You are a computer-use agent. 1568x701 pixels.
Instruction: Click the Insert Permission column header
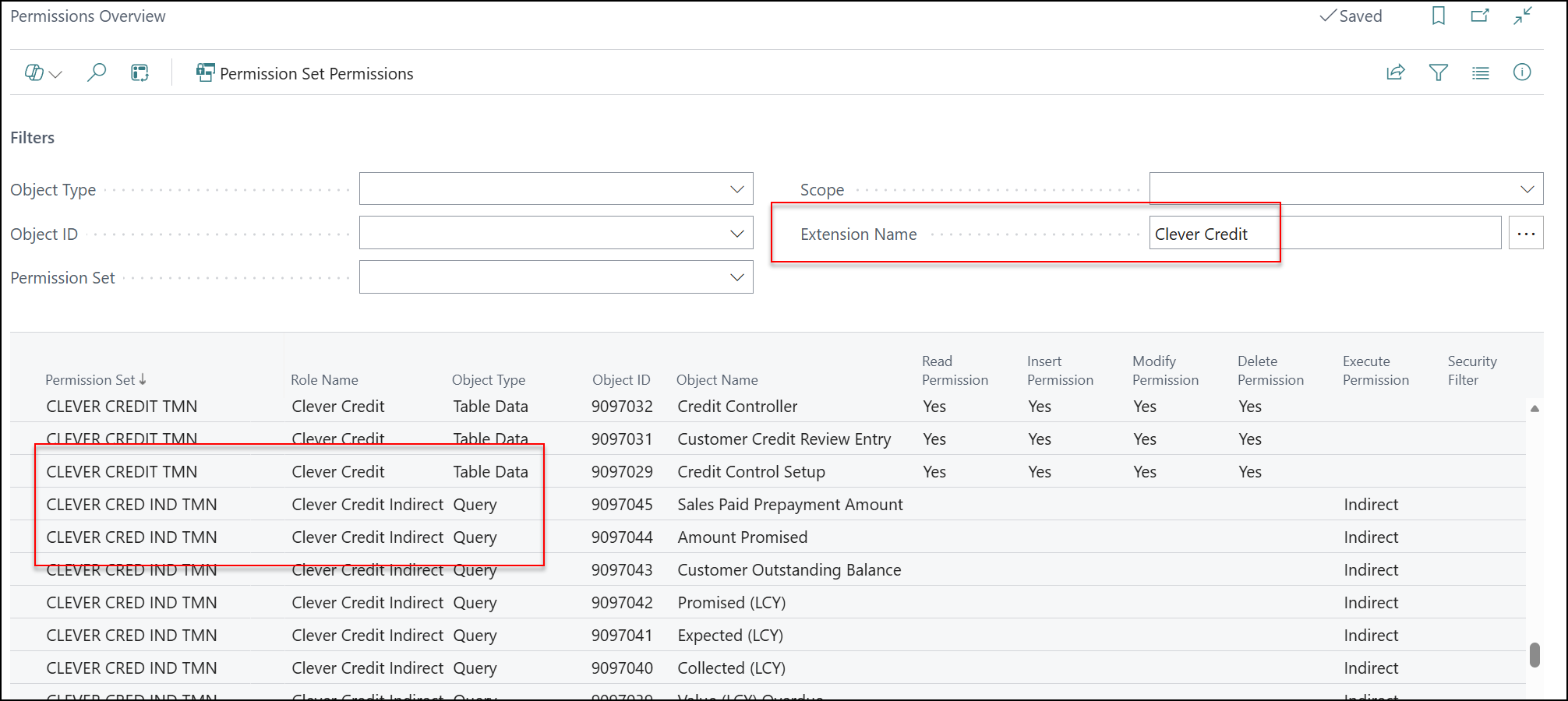[1060, 371]
